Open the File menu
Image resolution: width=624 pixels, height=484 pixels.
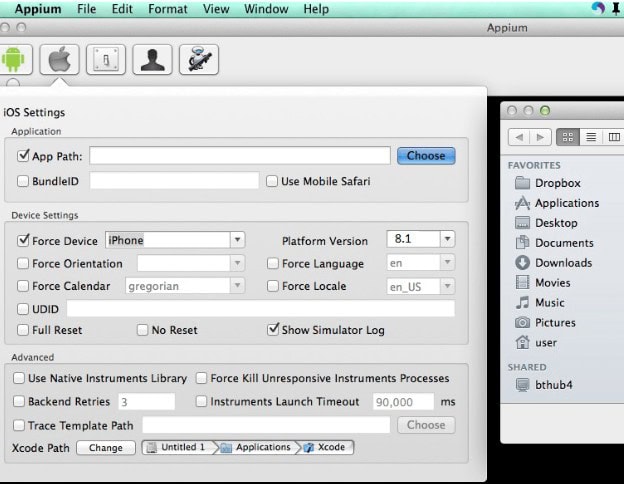click(86, 9)
